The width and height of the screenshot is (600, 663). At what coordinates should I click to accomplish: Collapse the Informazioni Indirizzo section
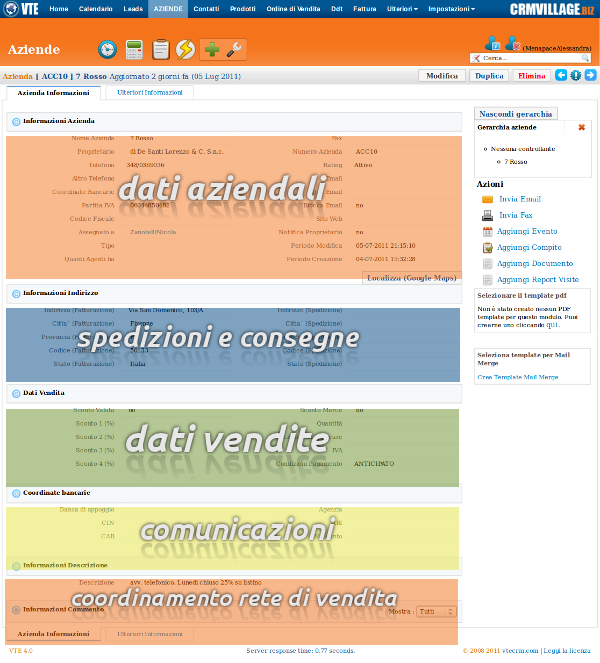click(16, 293)
